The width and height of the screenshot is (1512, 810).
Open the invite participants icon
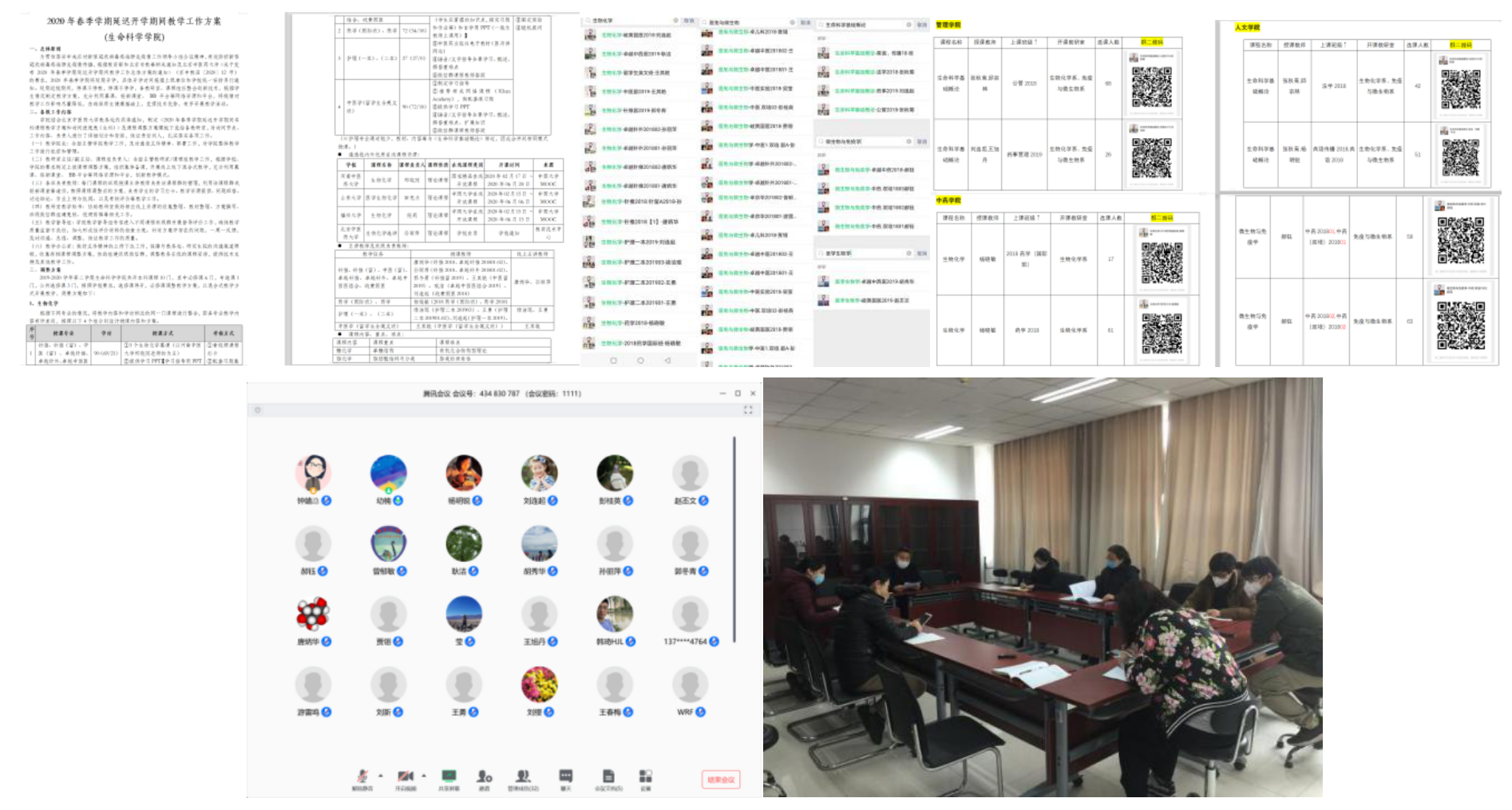click(484, 776)
